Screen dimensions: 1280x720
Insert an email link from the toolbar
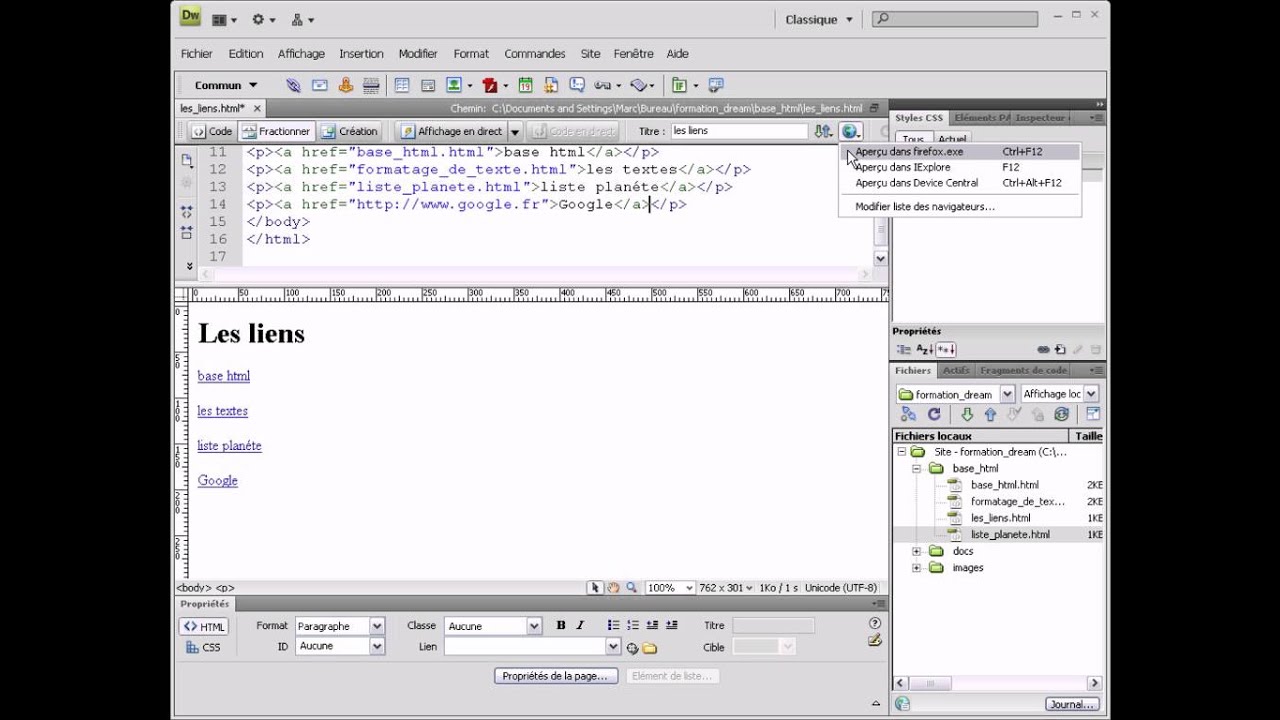point(319,85)
